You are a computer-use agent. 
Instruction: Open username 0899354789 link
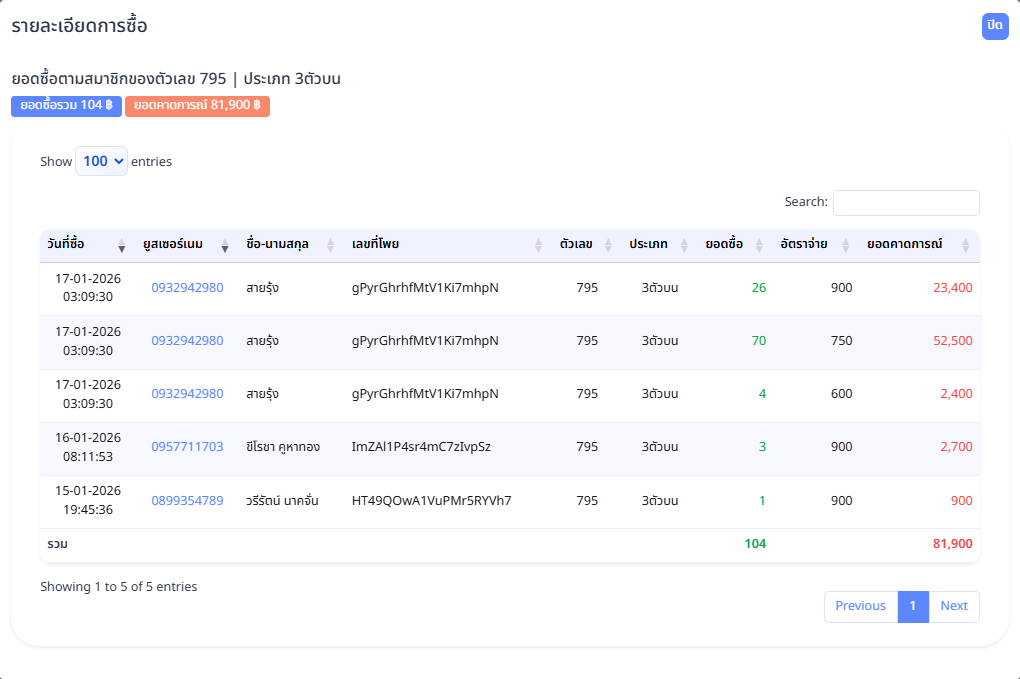187,500
